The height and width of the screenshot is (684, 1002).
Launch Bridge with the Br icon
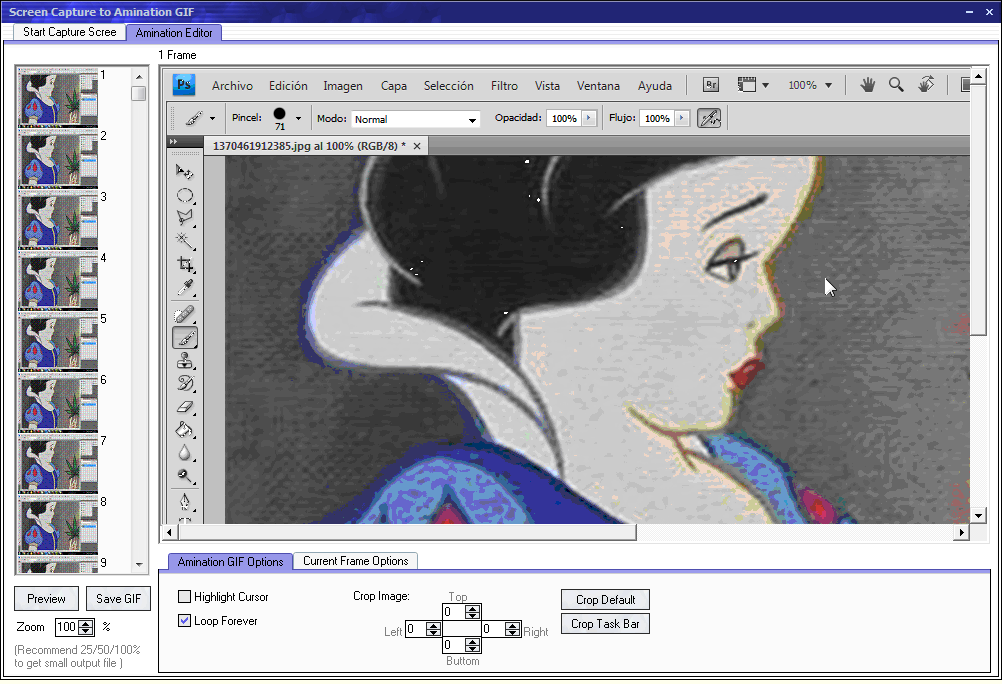click(711, 85)
